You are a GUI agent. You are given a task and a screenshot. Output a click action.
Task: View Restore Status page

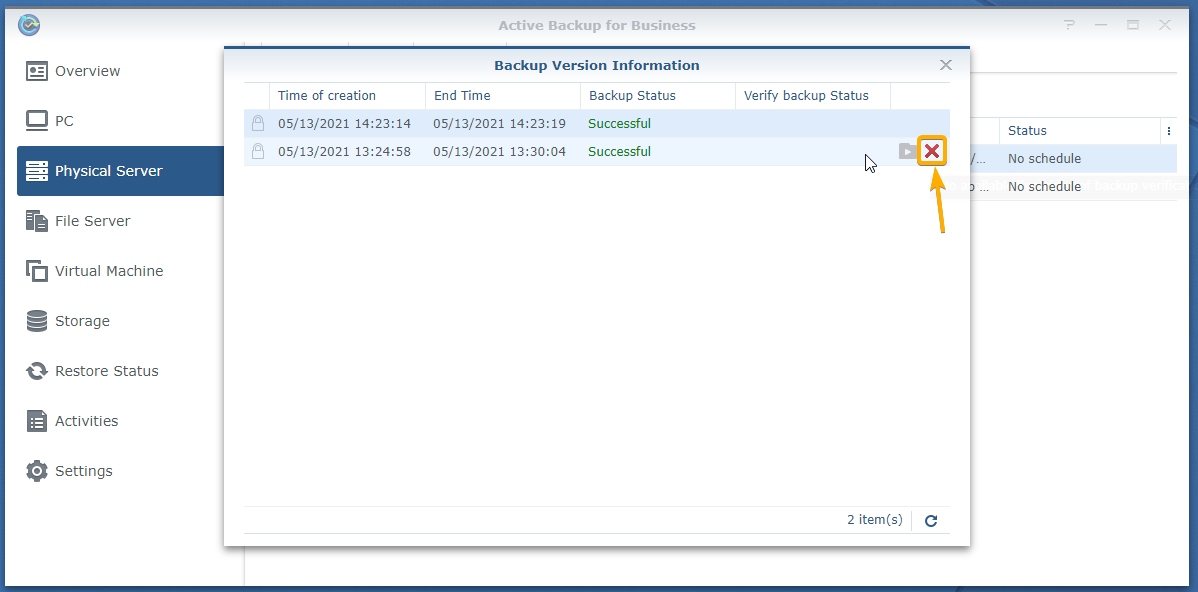106,371
